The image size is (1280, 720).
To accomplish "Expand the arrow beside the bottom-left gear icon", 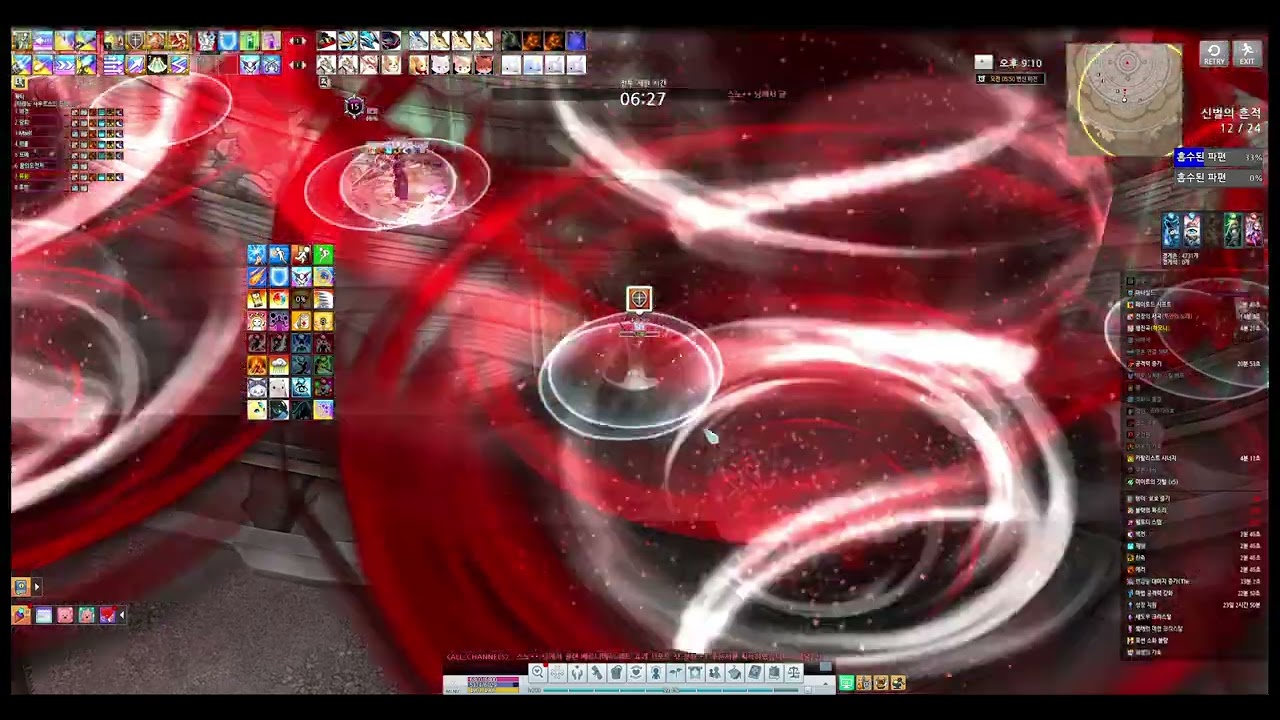I will pos(38,587).
